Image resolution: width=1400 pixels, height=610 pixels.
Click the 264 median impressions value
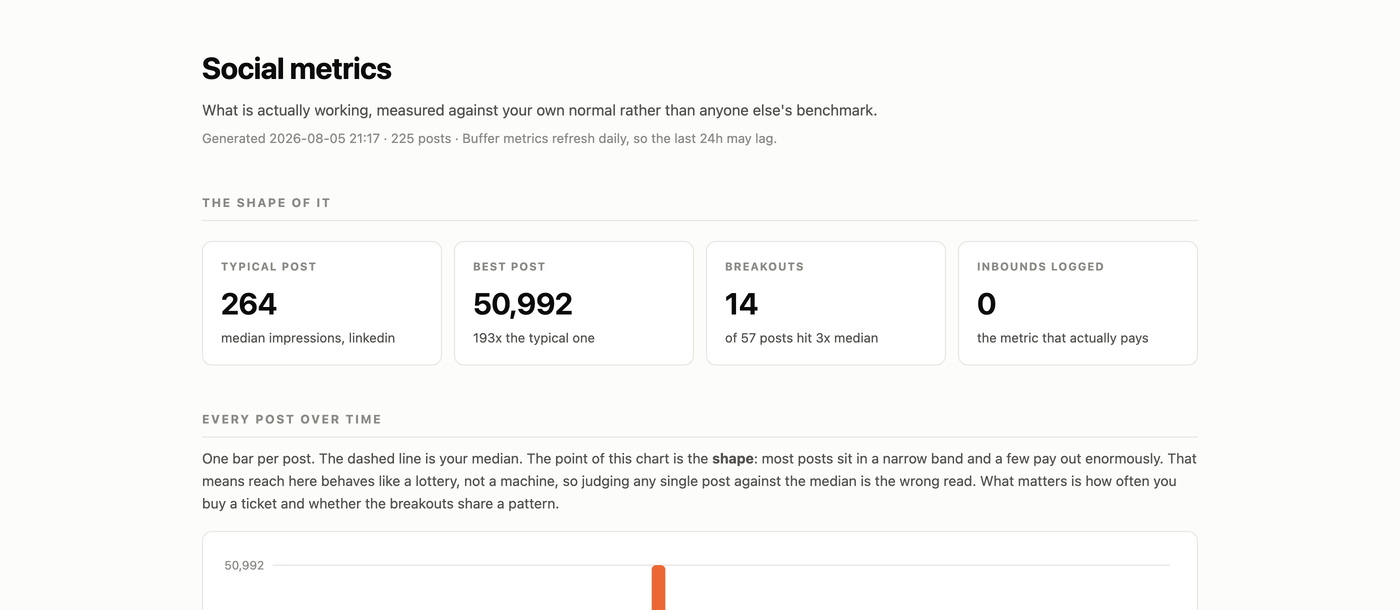click(249, 304)
